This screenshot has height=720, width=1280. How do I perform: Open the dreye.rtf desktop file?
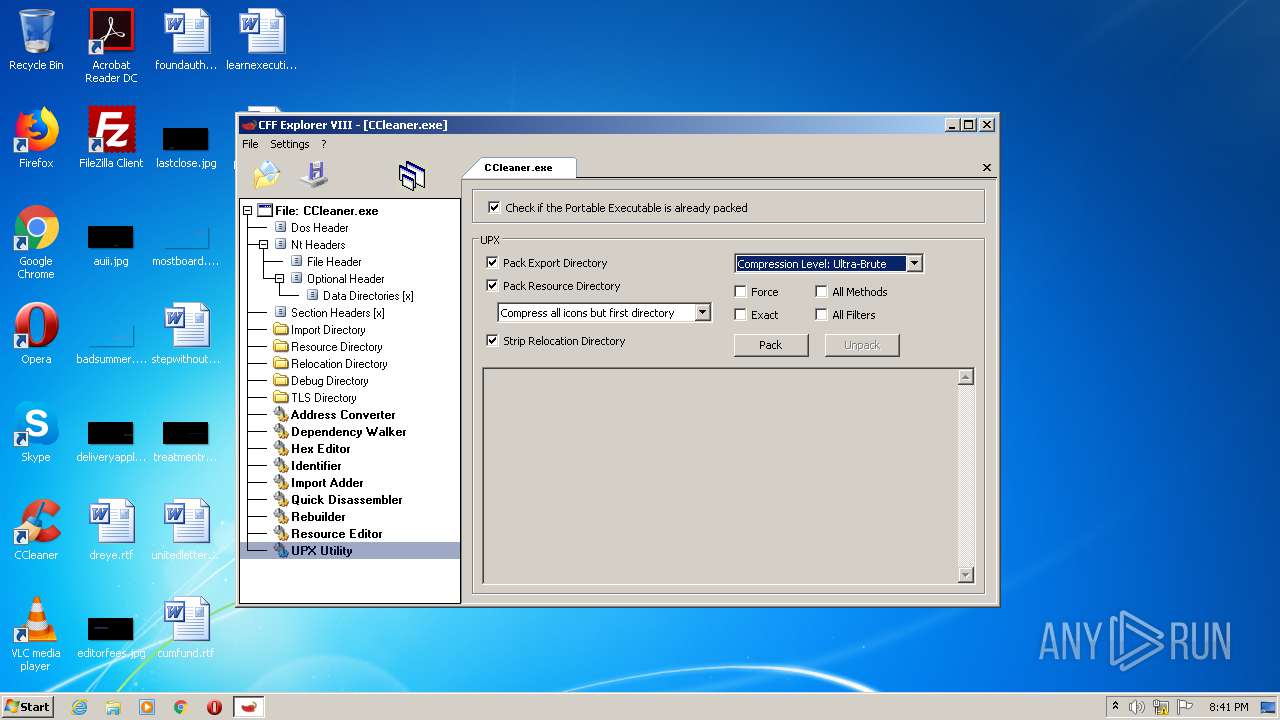coord(111,530)
